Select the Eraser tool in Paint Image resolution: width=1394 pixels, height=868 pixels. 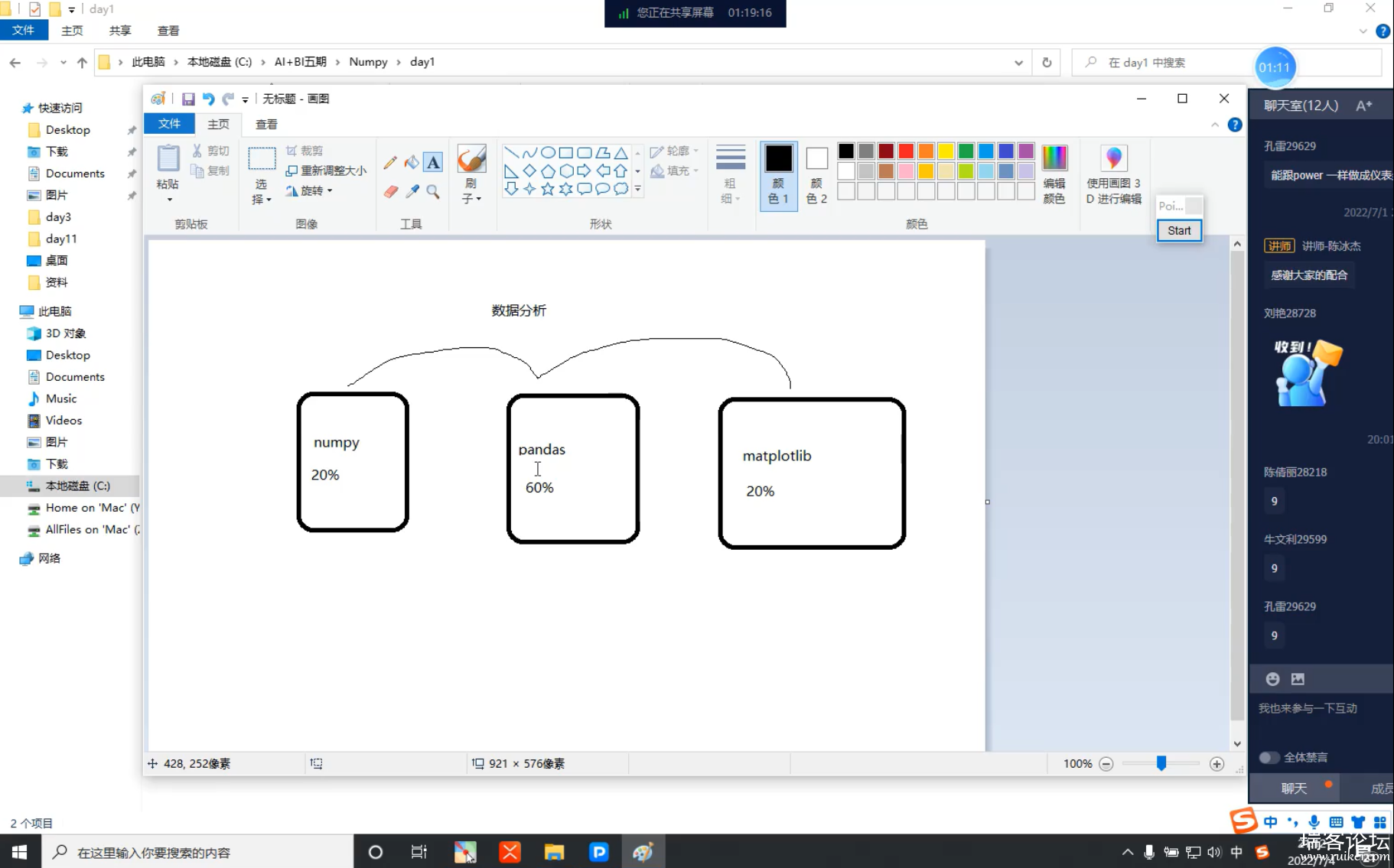point(390,191)
